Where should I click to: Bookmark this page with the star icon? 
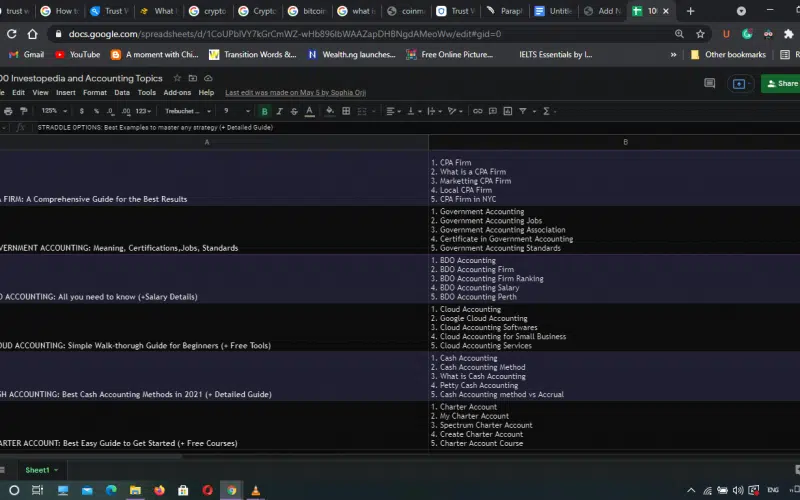click(x=698, y=33)
